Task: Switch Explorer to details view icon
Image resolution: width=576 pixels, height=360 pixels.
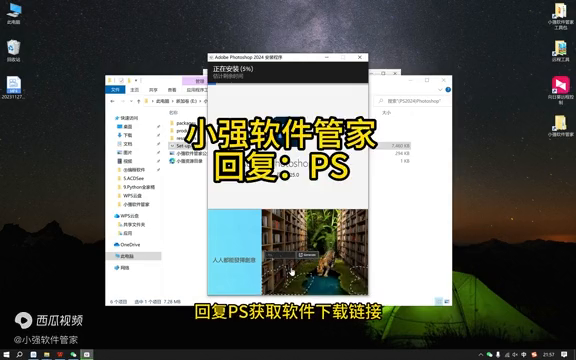Action: pyautogui.click(x=439, y=302)
